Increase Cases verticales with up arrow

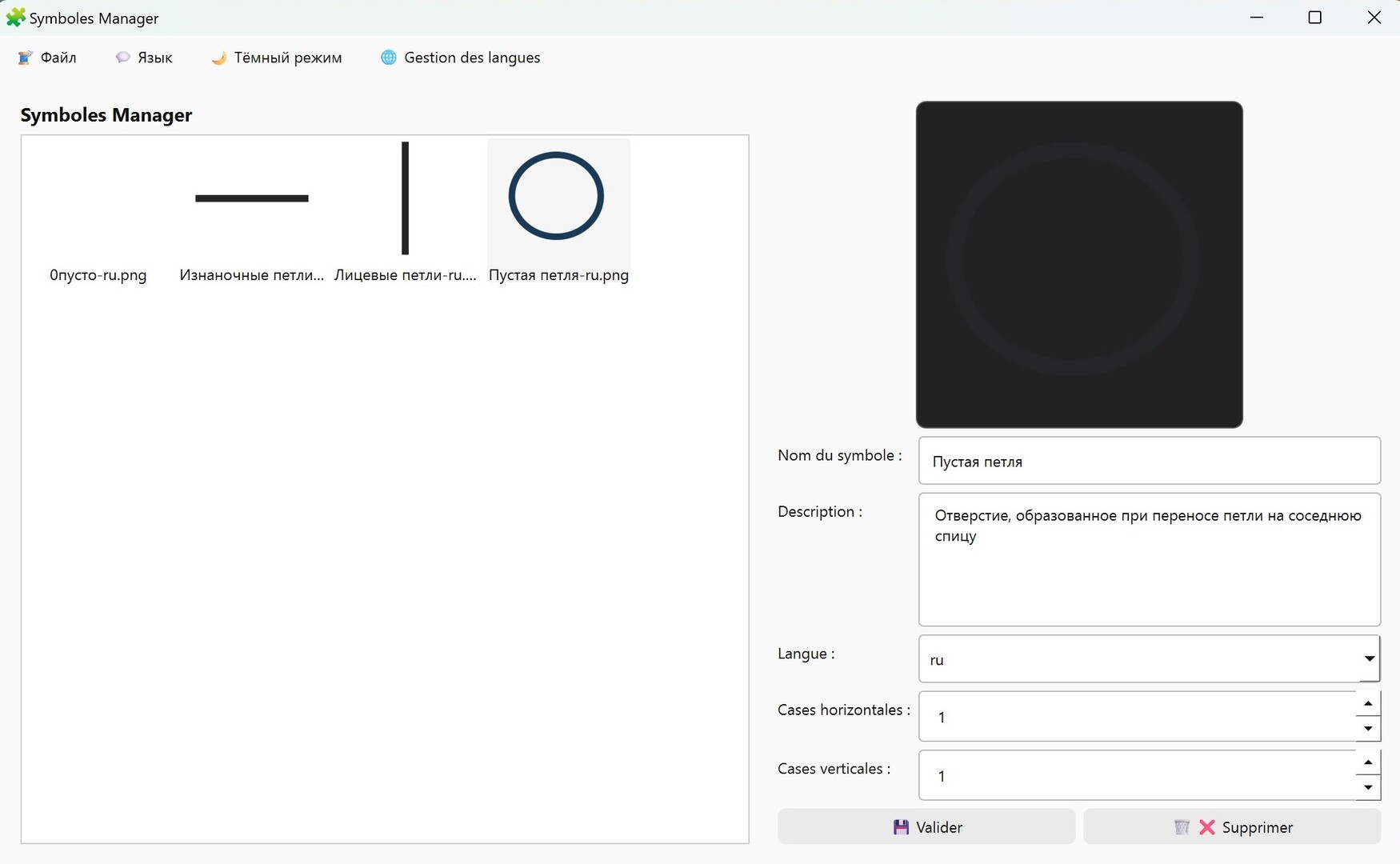tap(1368, 762)
